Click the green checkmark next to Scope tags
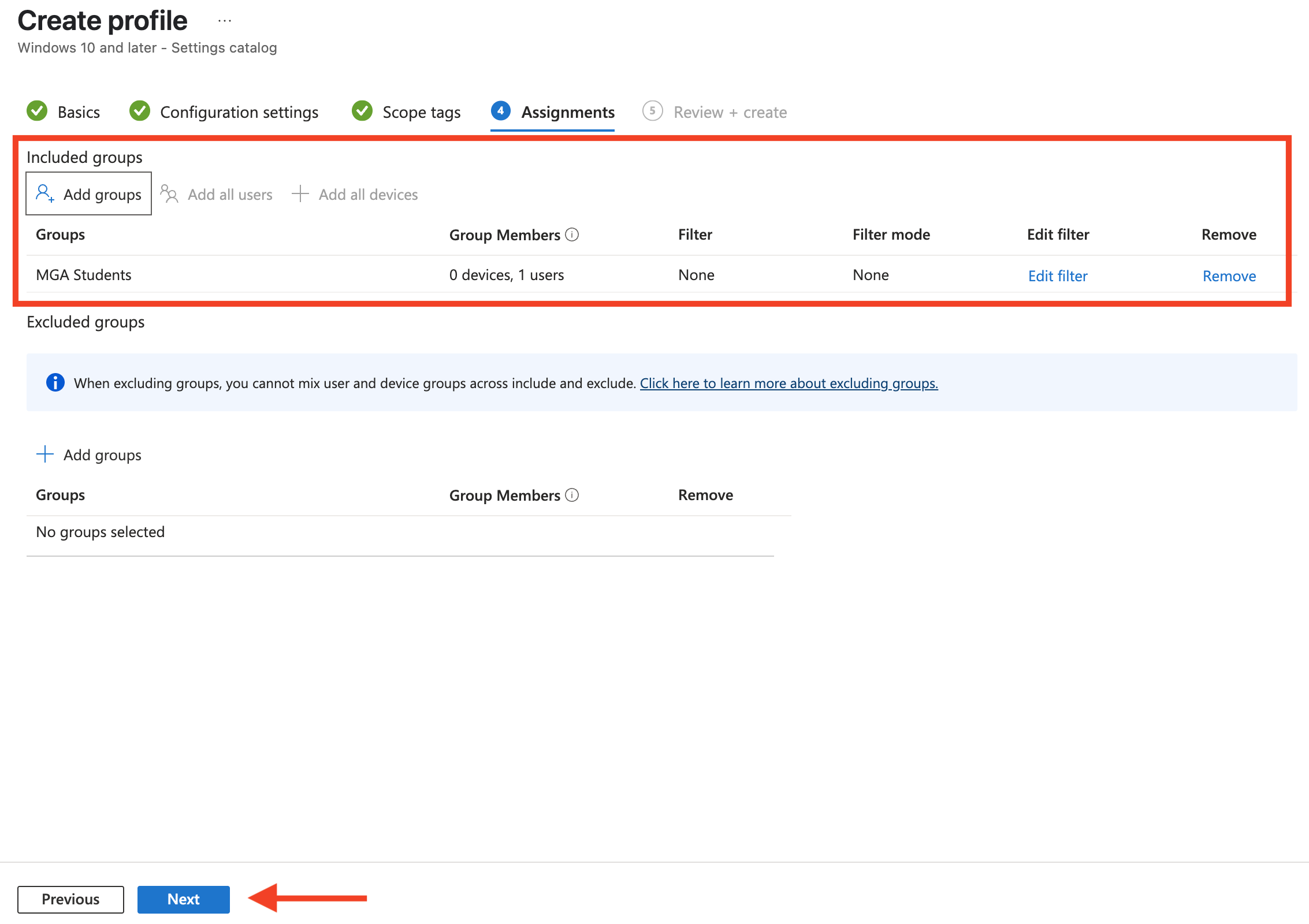 (x=362, y=111)
